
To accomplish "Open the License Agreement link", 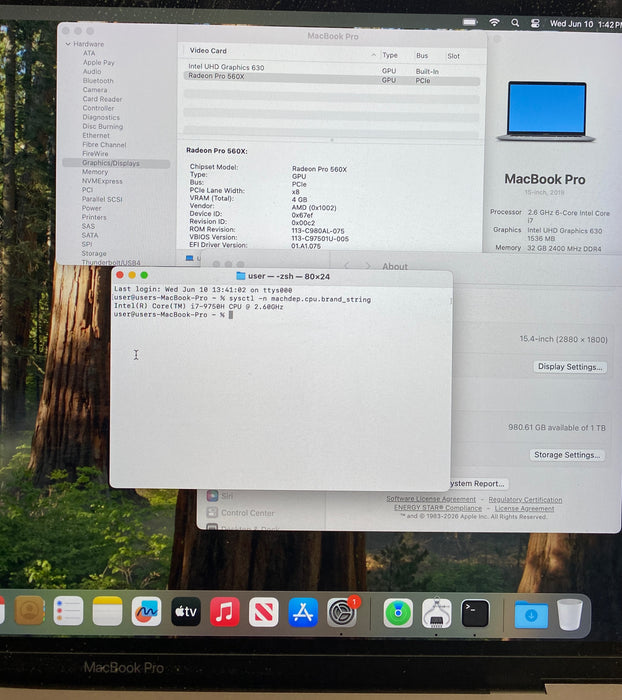I will [x=524, y=508].
